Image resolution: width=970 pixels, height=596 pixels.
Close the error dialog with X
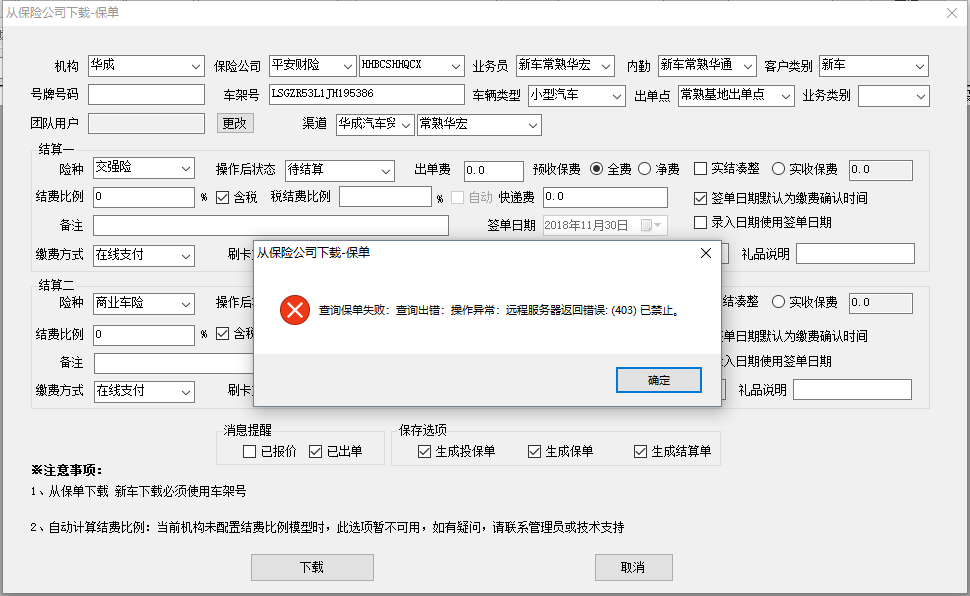pyautogui.click(x=706, y=253)
